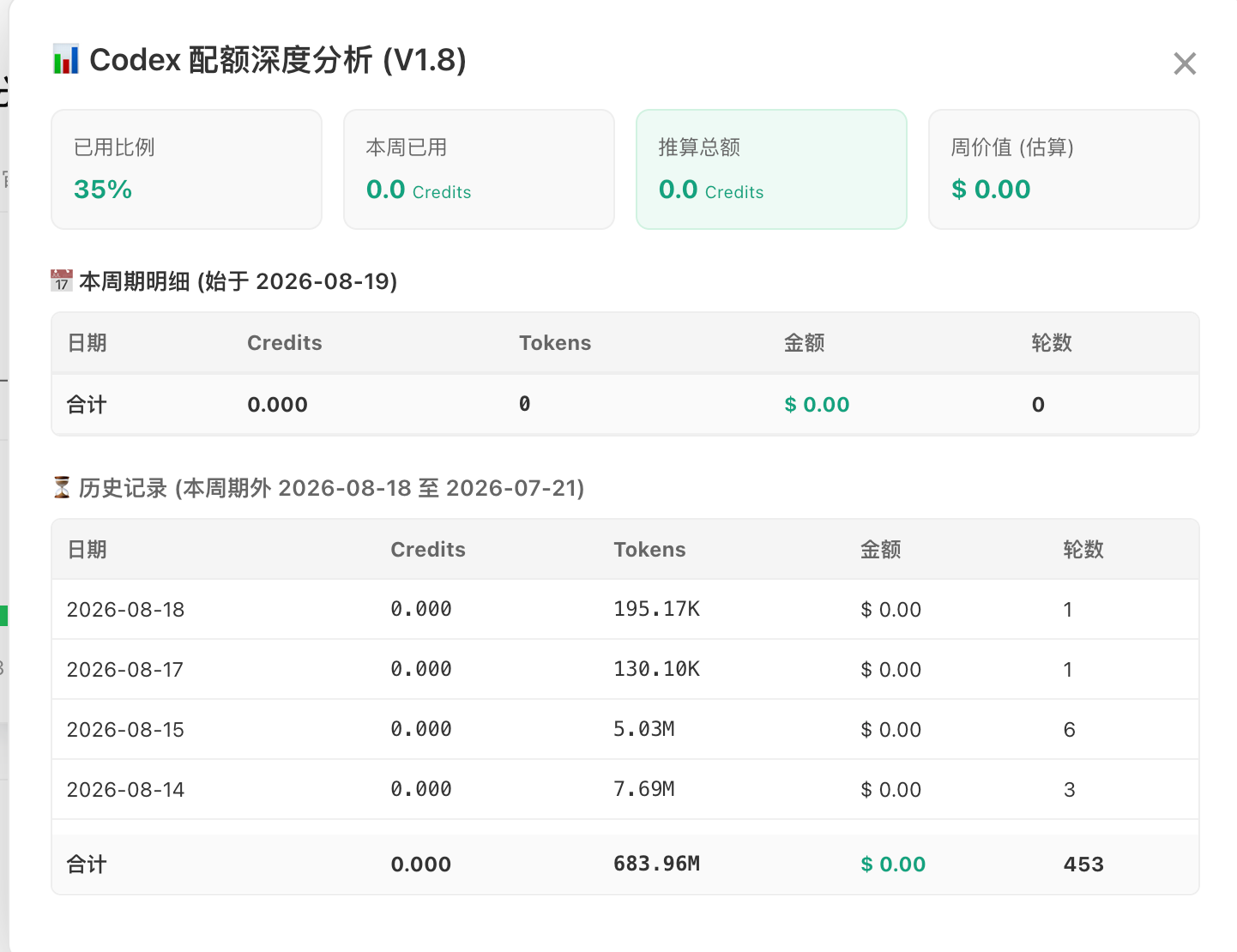Select the 本周已用 credits card
Viewport: 1237px width, 952px height.
coord(480,169)
